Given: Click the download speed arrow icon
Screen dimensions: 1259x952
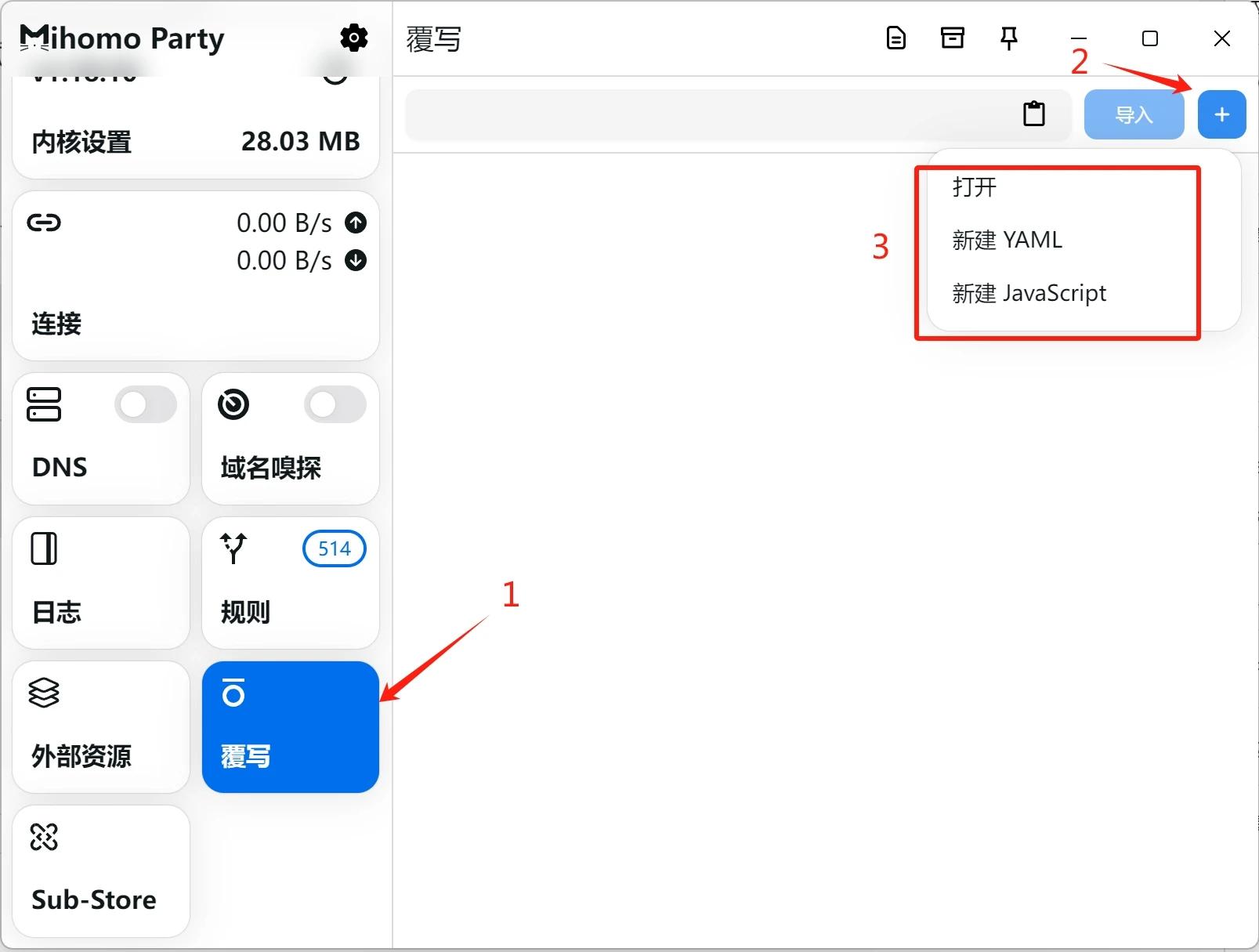Looking at the screenshot, I should 356,260.
